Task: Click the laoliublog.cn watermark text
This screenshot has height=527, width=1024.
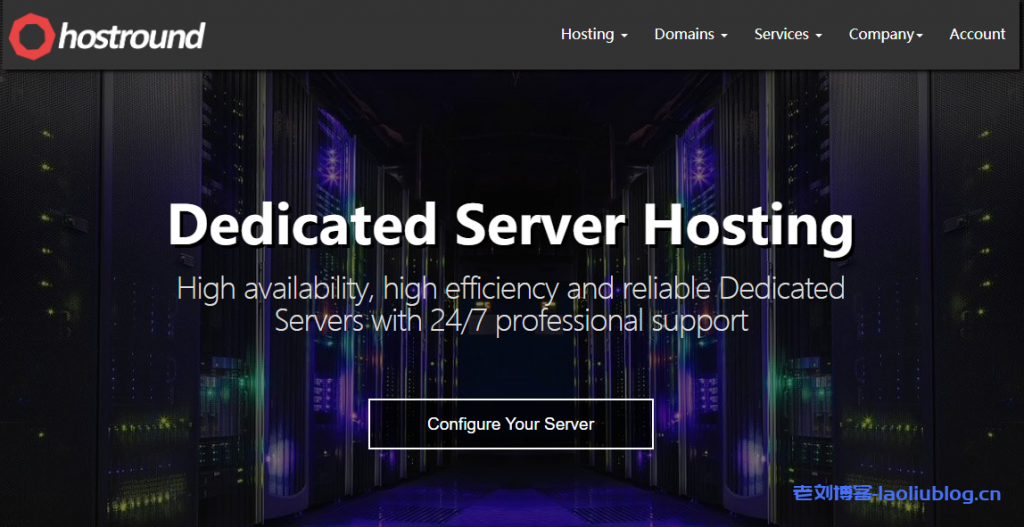Action: tap(940, 494)
